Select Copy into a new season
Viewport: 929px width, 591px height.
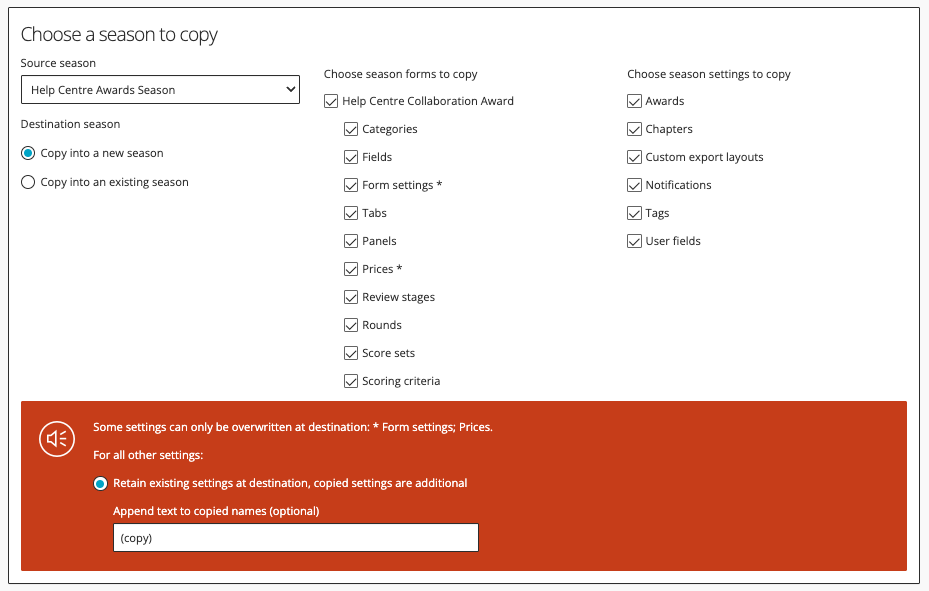[x=28, y=153]
